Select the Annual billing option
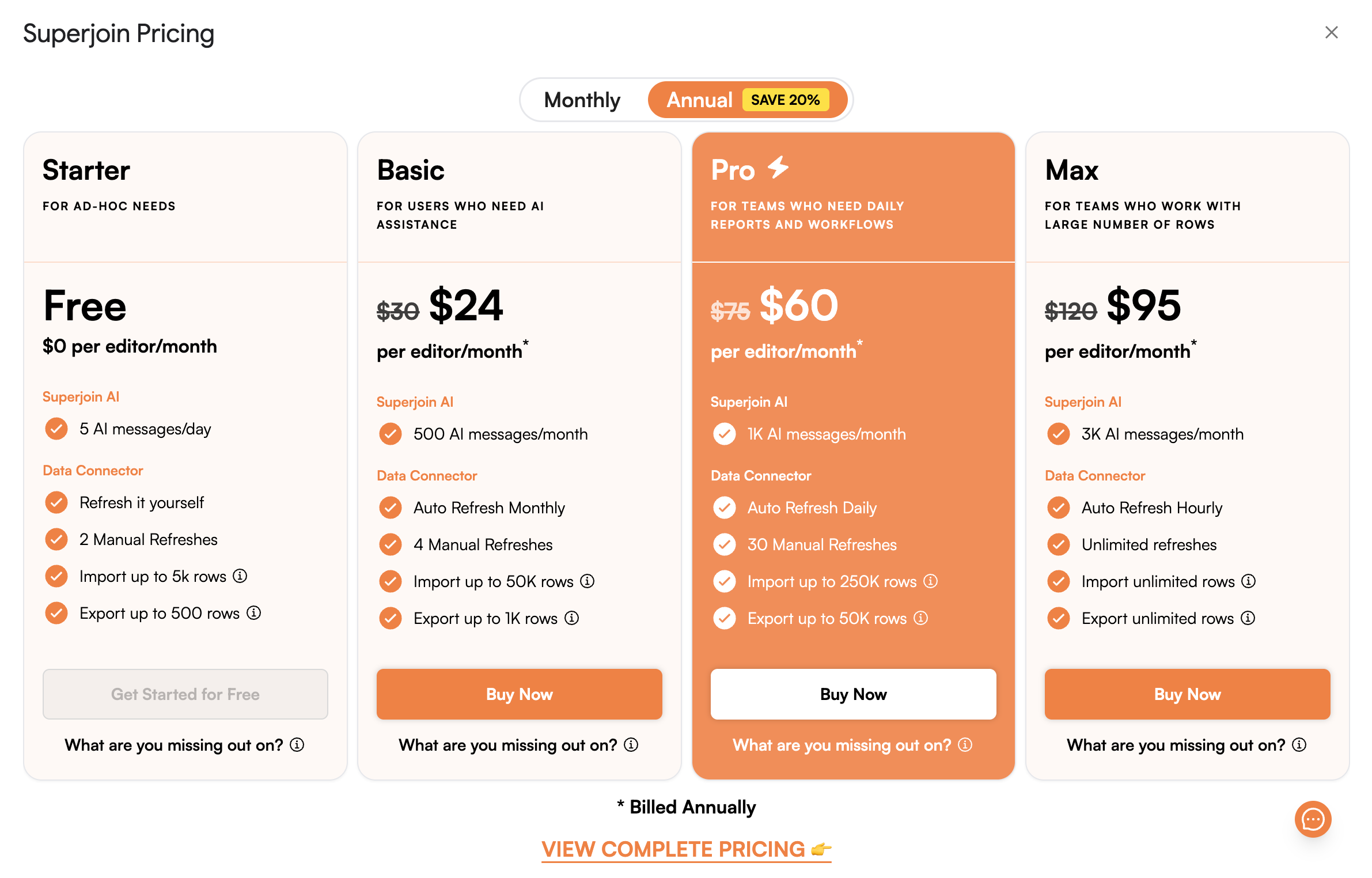The height and width of the screenshot is (878, 1372). 699,99
